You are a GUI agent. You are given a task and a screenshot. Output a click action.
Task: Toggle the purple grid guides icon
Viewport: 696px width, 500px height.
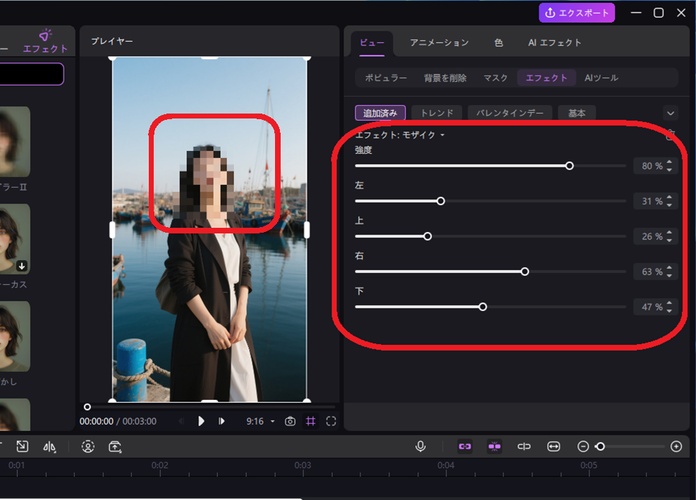pyautogui.click(x=311, y=421)
